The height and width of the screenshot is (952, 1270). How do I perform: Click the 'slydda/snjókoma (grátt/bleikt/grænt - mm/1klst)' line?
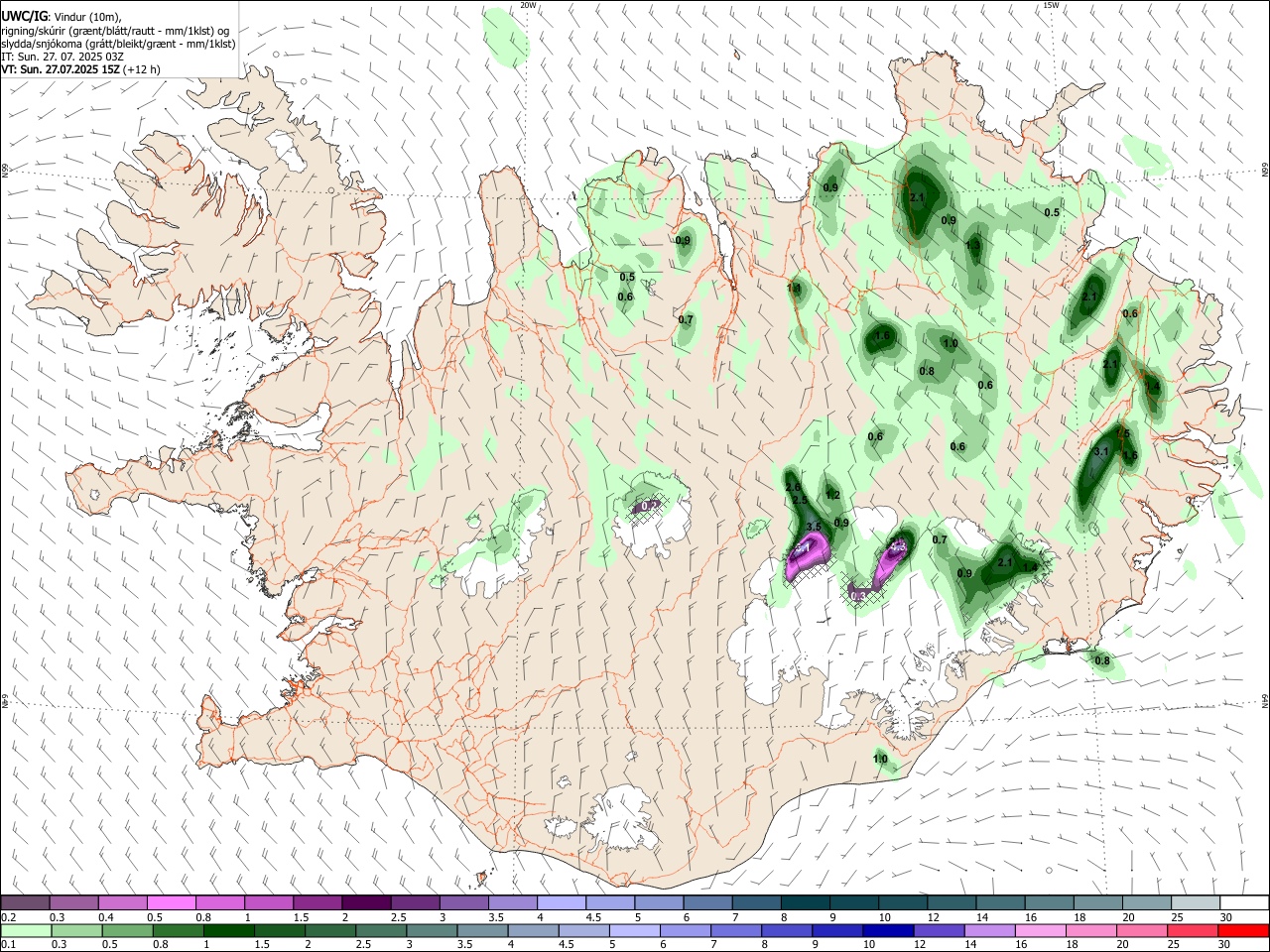click(x=118, y=44)
